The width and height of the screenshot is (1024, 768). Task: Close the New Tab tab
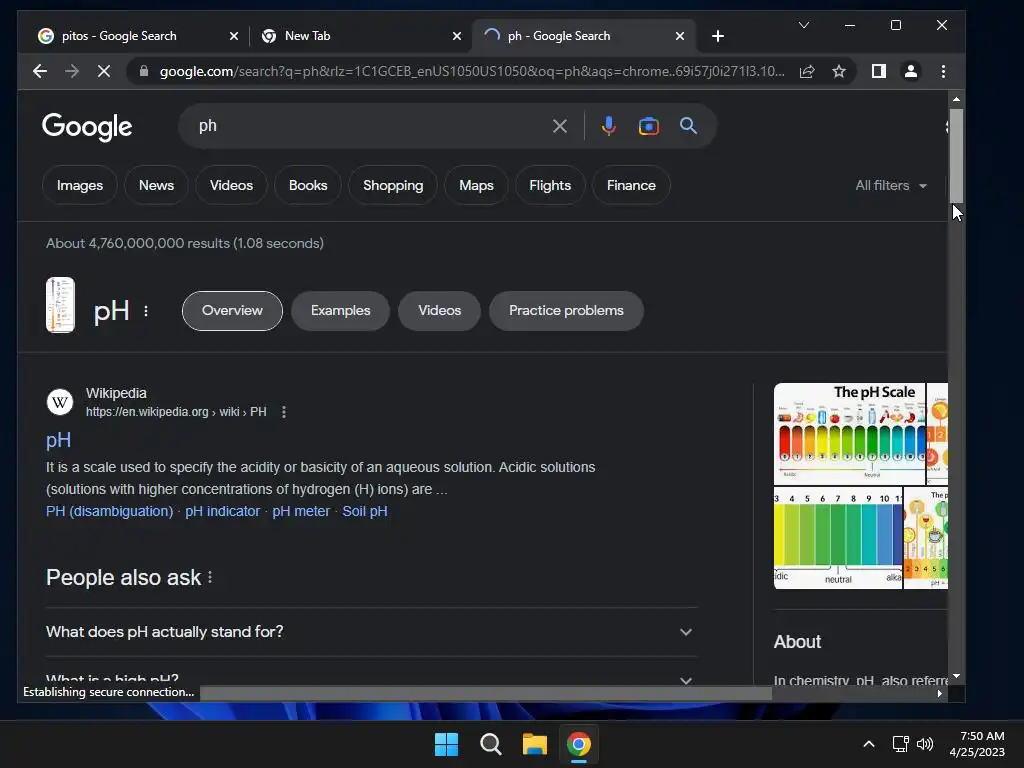[x=457, y=37]
